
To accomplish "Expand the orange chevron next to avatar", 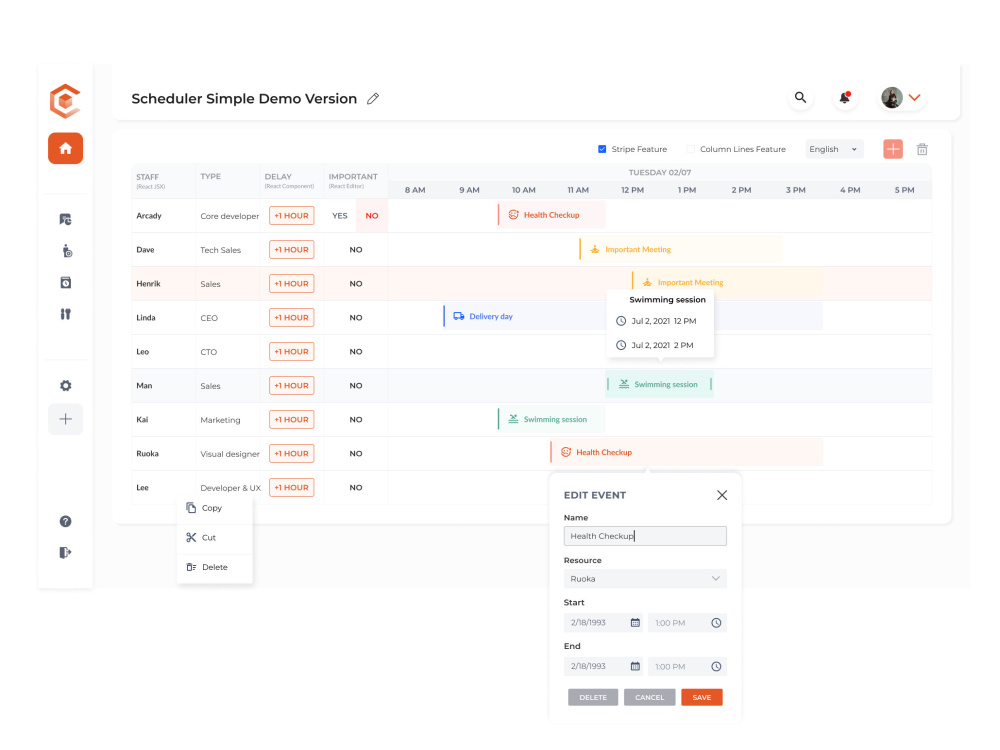I will [x=915, y=98].
